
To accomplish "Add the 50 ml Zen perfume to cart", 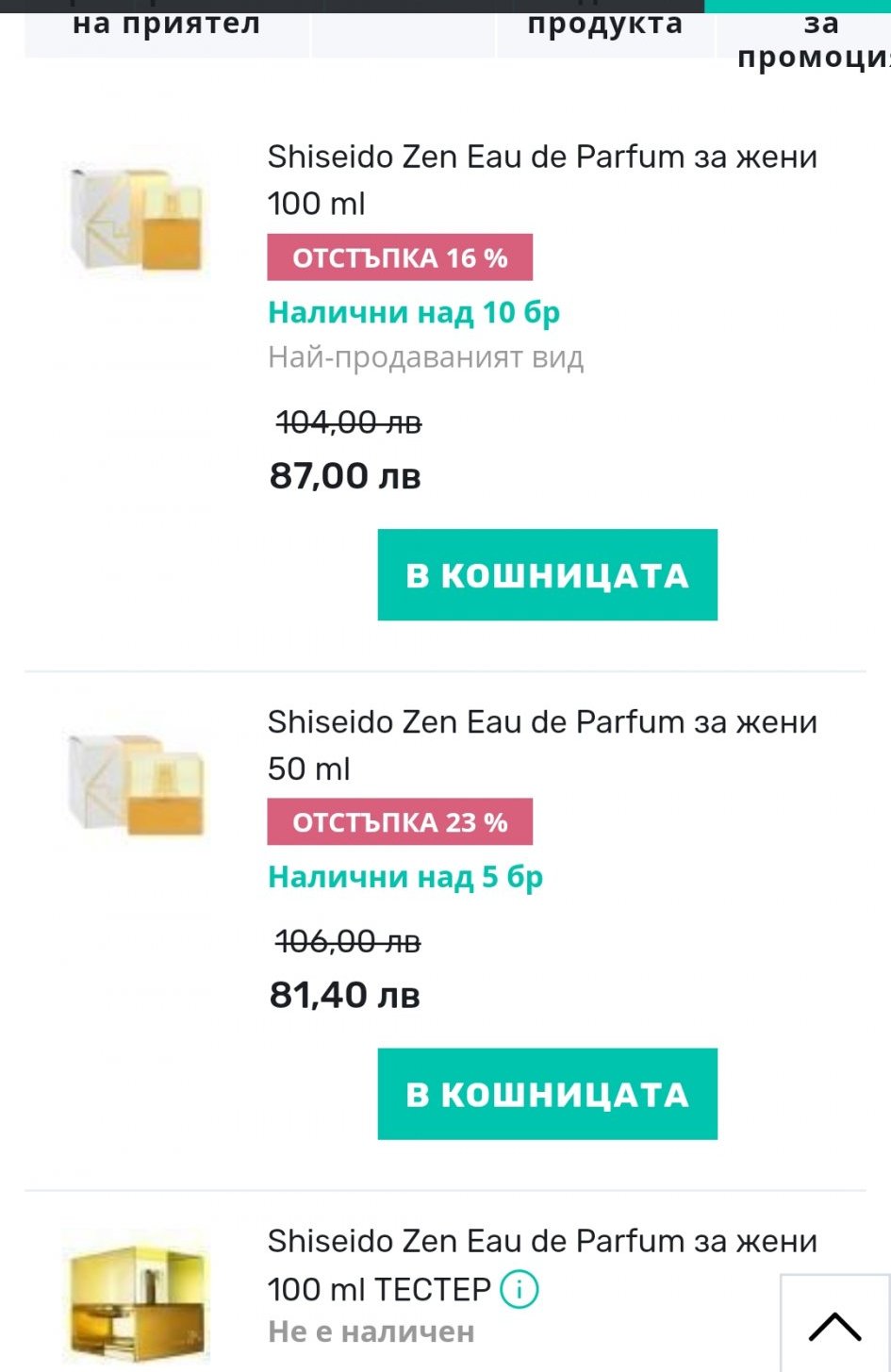I will pyautogui.click(x=547, y=1094).
